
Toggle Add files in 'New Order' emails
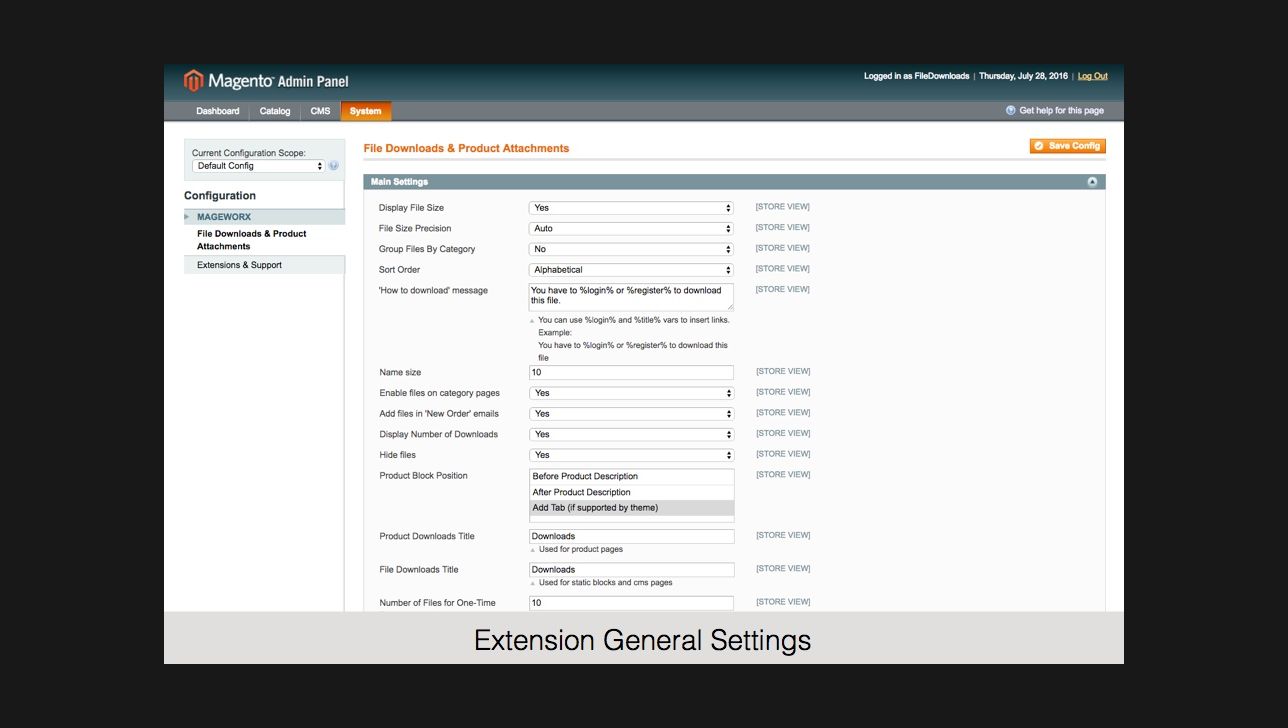[x=631, y=413]
